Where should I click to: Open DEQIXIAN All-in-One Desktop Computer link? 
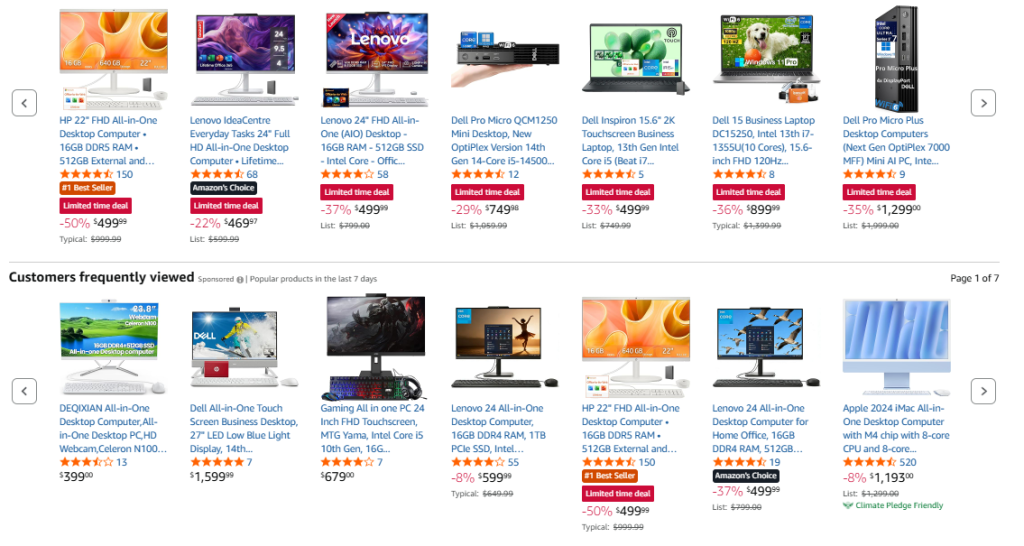tap(112, 428)
